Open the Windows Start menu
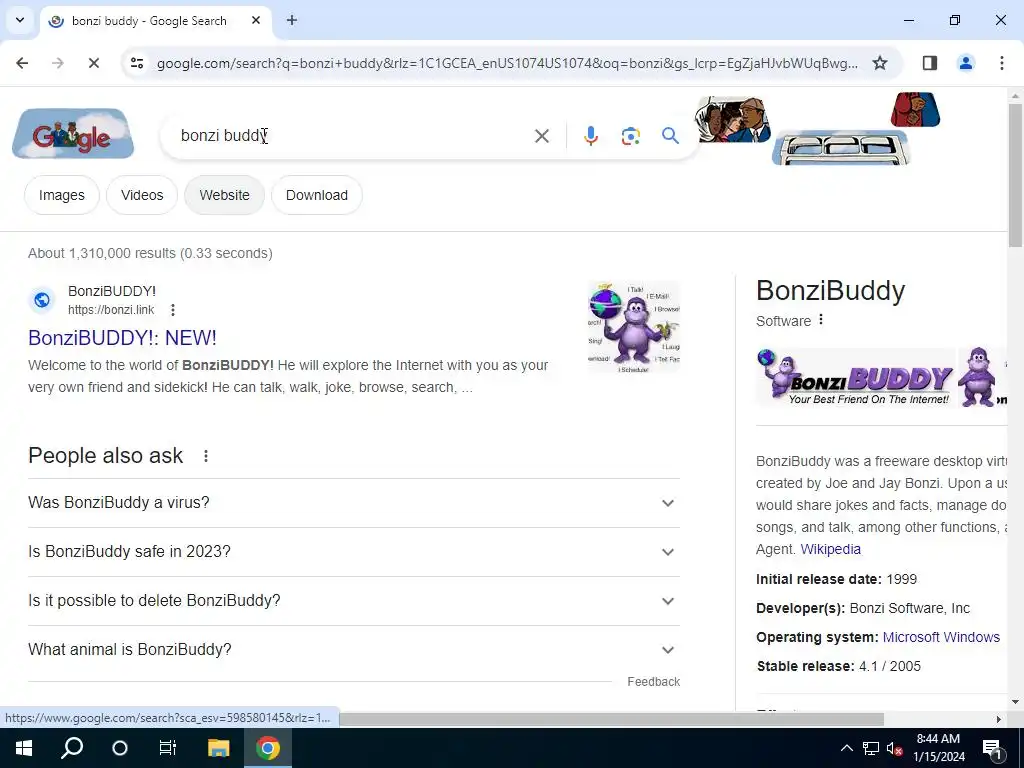The image size is (1024, 768). point(24,748)
